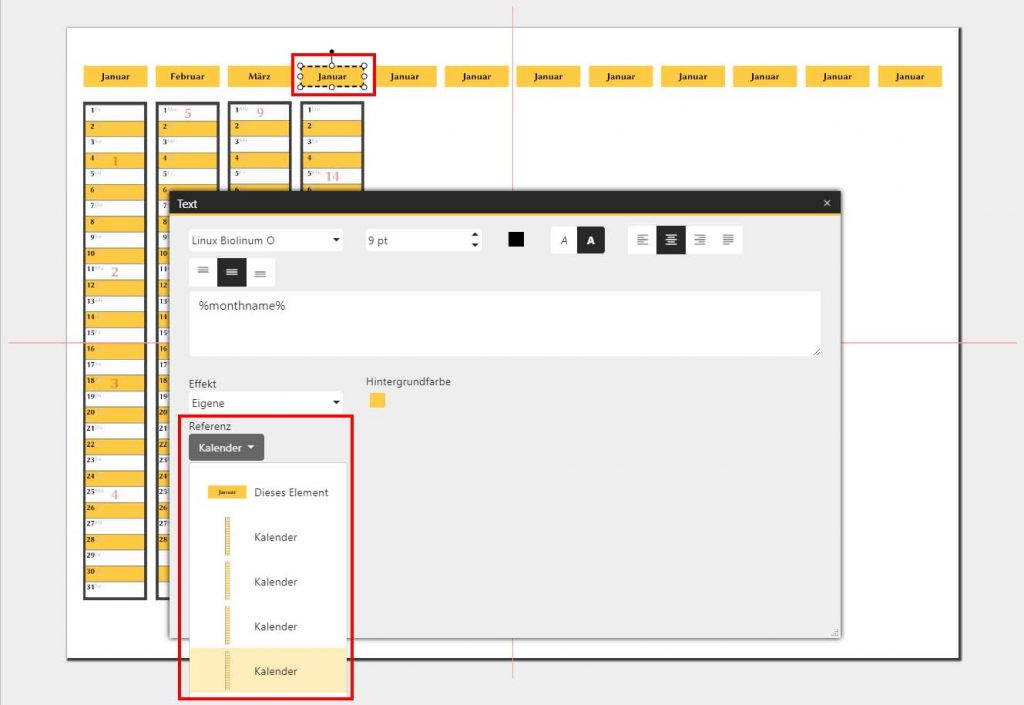The image size is (1024, 705).
Task: Open the black text color swatch
Action: click(x=516, y=240)
